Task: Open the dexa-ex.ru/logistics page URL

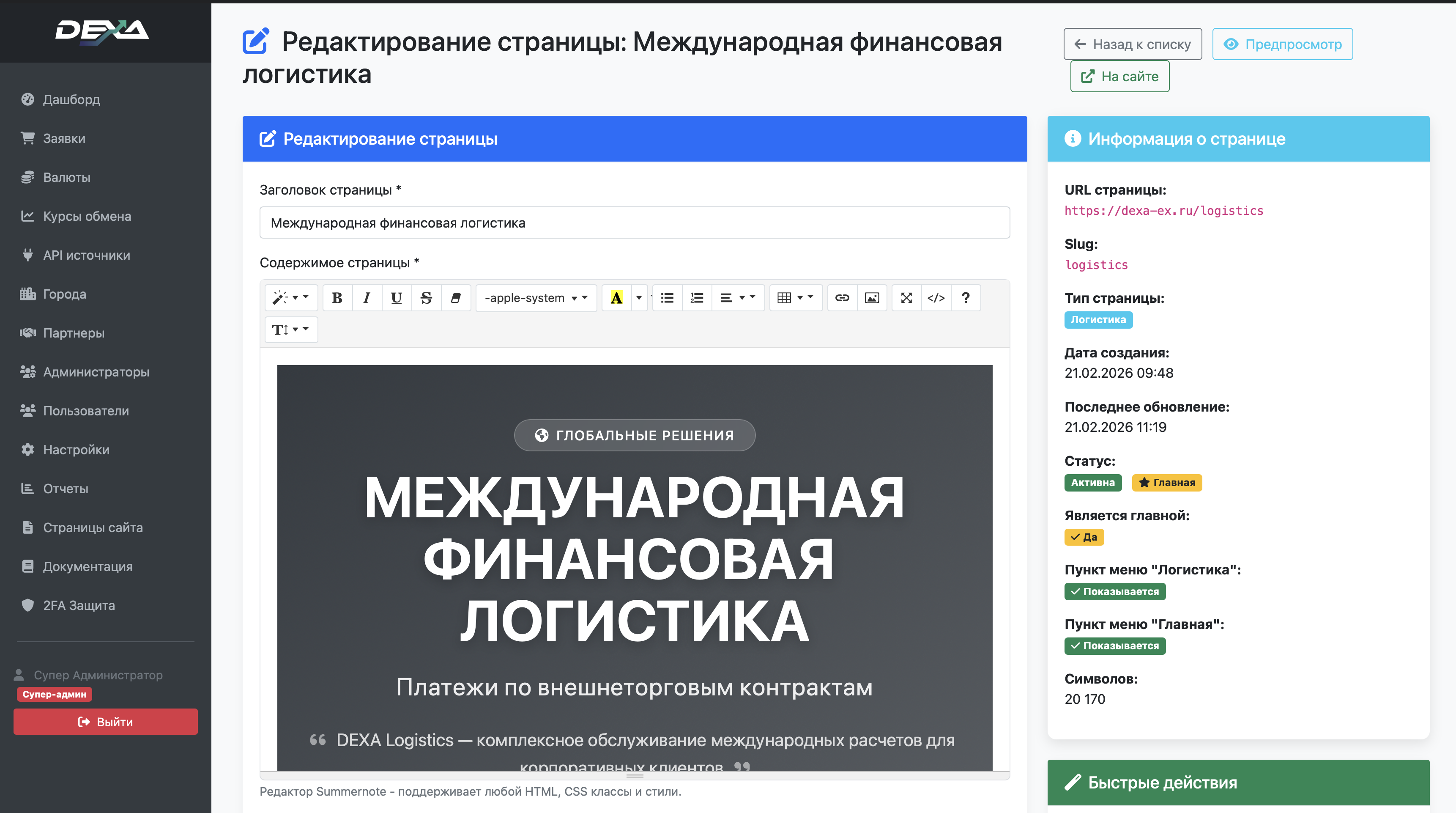Action: 1163,210
